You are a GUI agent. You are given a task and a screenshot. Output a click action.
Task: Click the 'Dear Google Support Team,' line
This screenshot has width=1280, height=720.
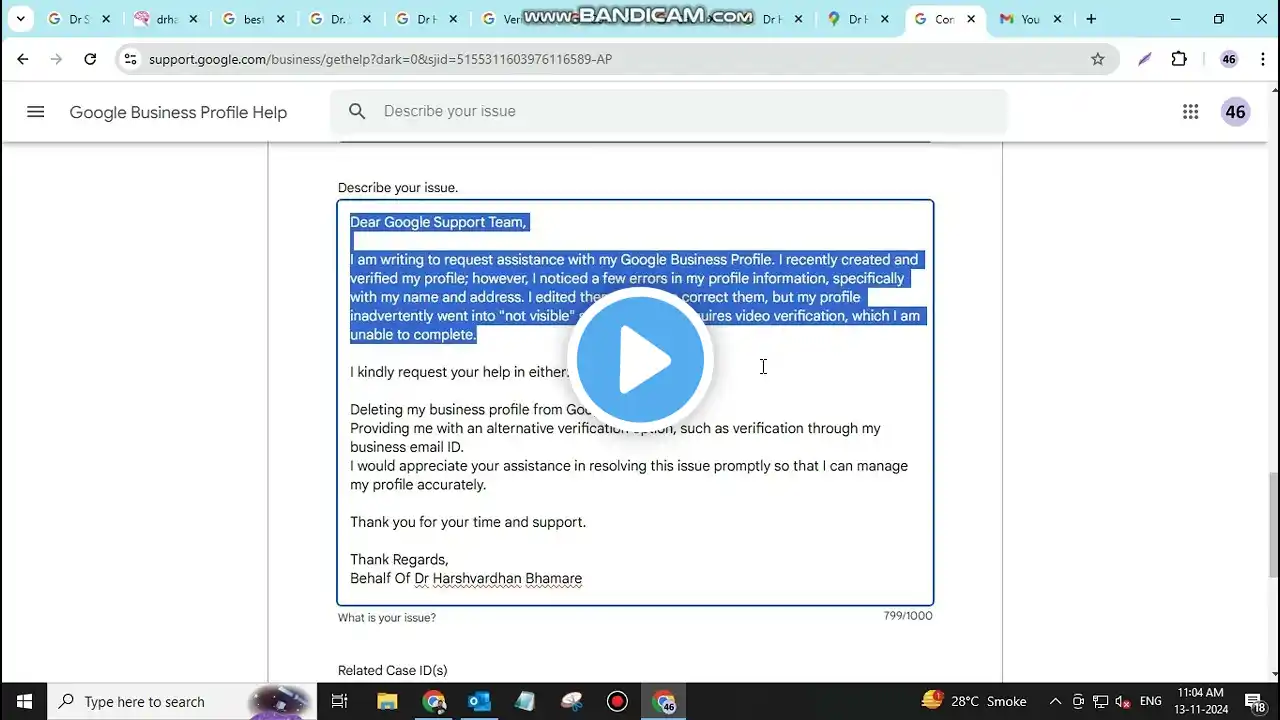click(x=438, y=222)
